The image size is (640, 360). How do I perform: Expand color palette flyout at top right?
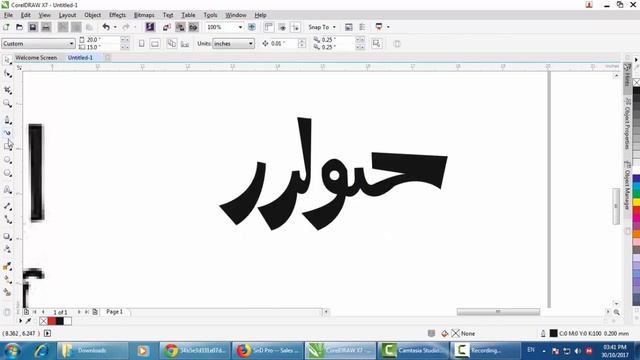click(636, 60)
